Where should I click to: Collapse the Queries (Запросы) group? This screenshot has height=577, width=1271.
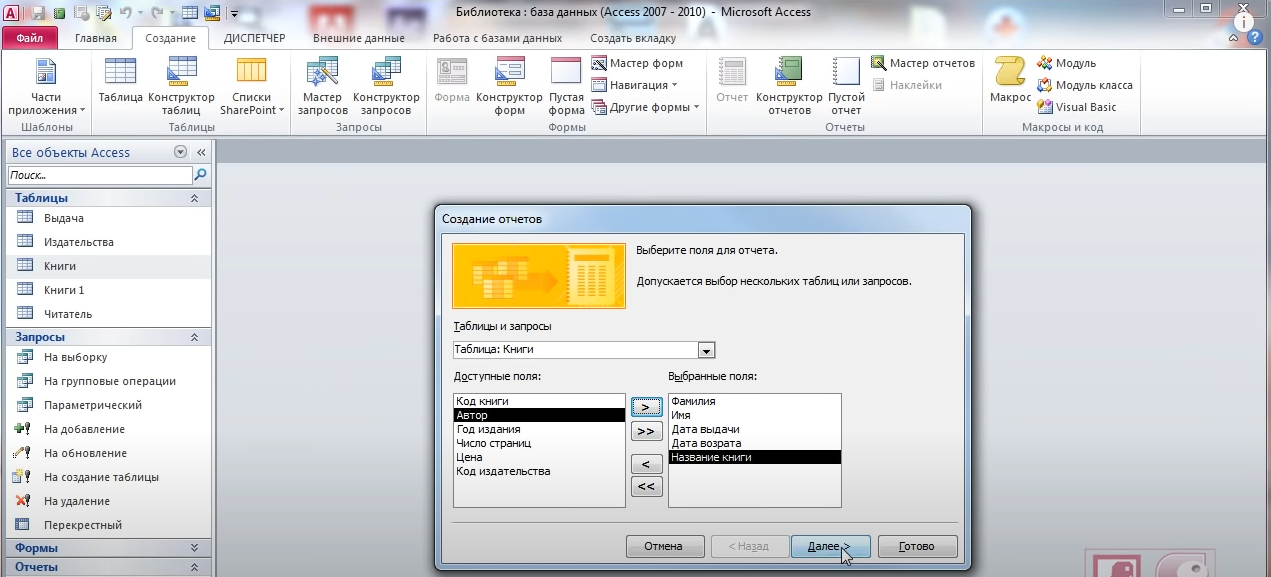[x=194, y=337]
